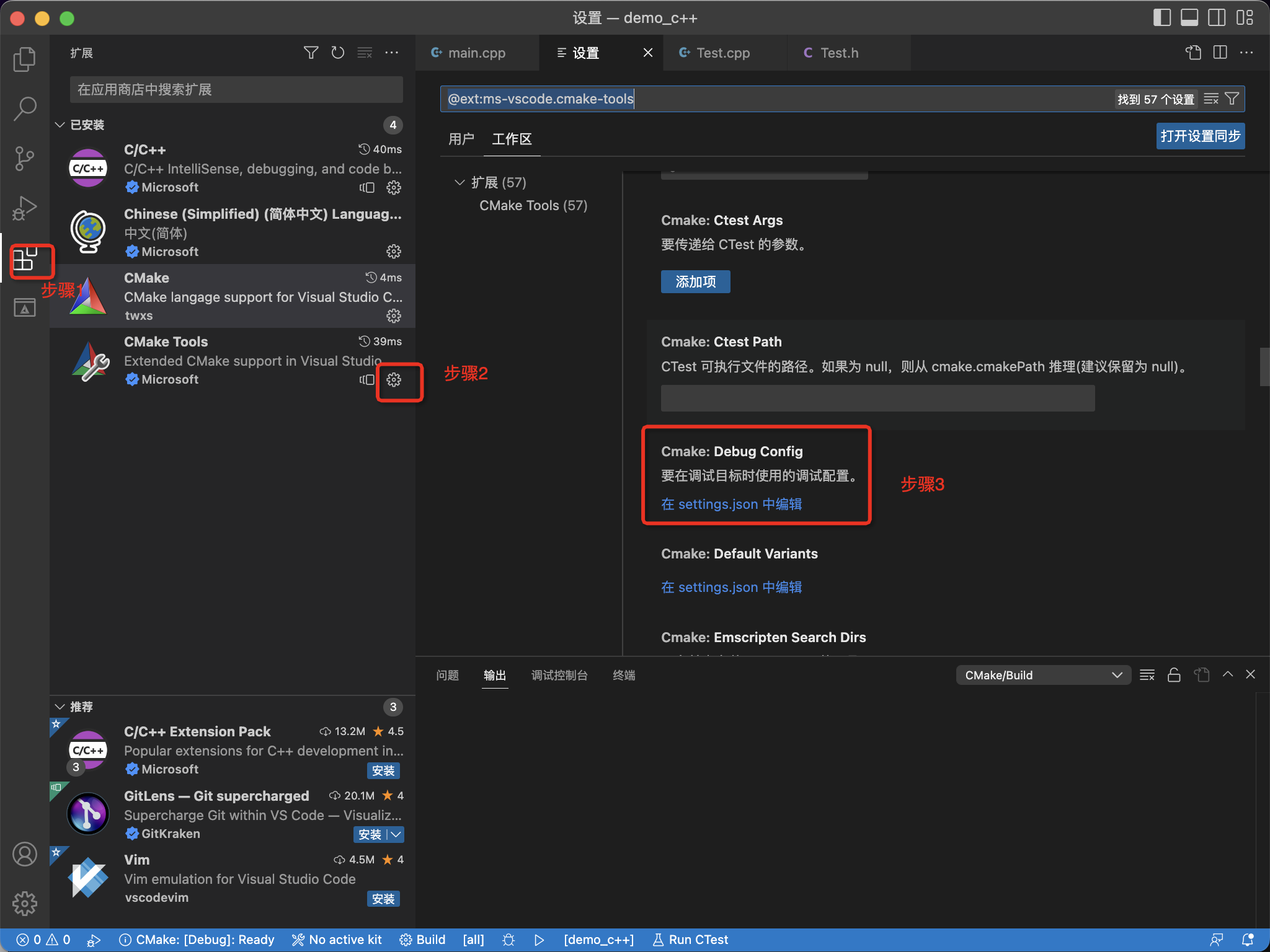Collapse the 扩展 (57) settings tree
This screenshot has height=952, width=1270.
[x=460, y=182]
